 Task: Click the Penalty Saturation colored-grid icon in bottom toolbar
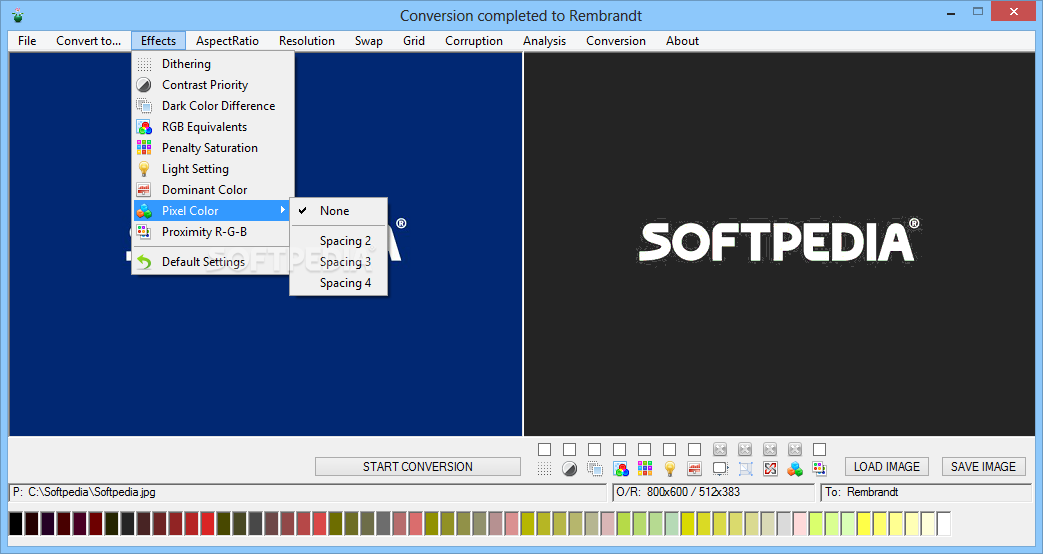point(645,468)
